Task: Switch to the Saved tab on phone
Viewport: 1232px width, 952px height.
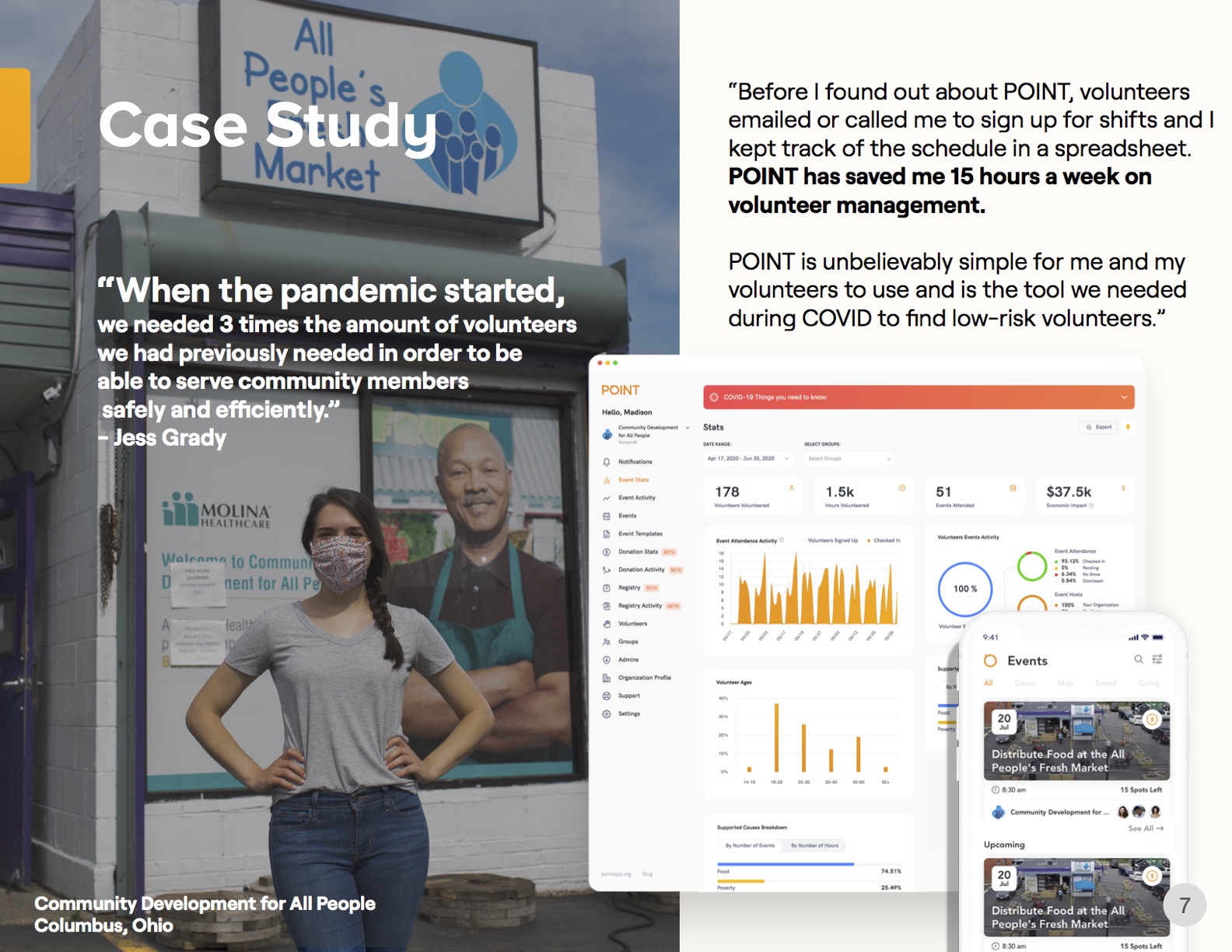Action: [1105, 683]
